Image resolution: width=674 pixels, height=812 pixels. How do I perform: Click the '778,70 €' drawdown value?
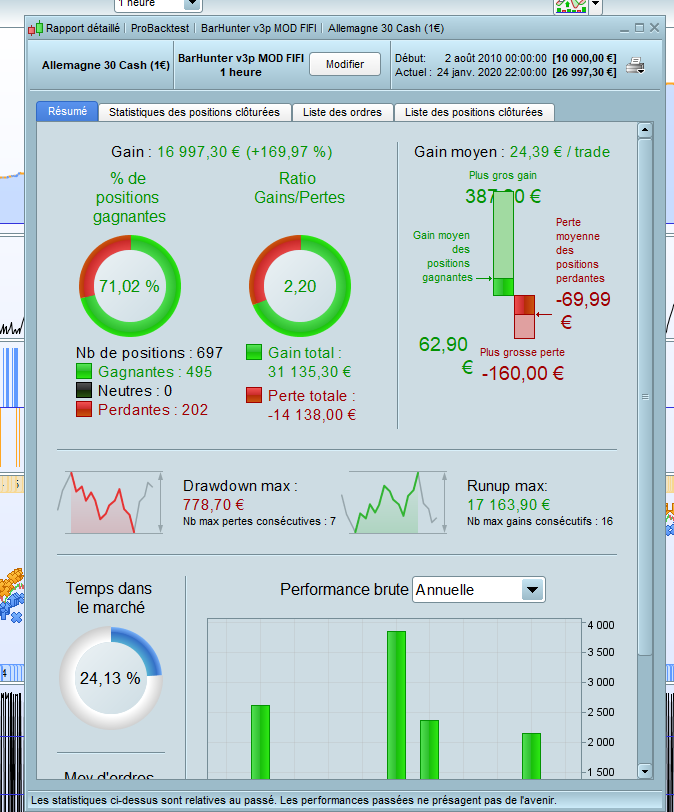tap(213, 504)
